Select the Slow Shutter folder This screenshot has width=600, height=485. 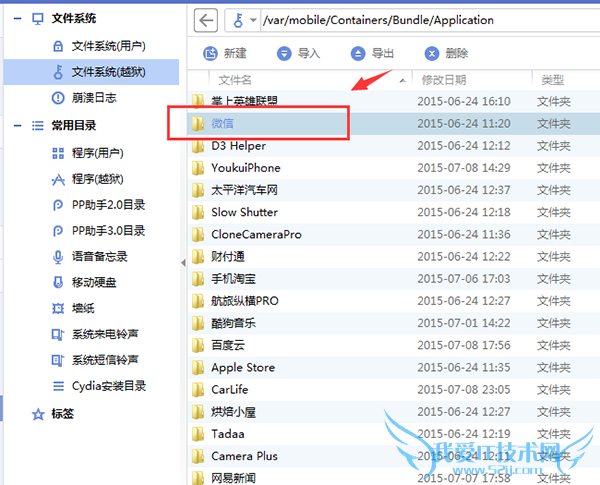pyautogui.click(x=394, y=212)
